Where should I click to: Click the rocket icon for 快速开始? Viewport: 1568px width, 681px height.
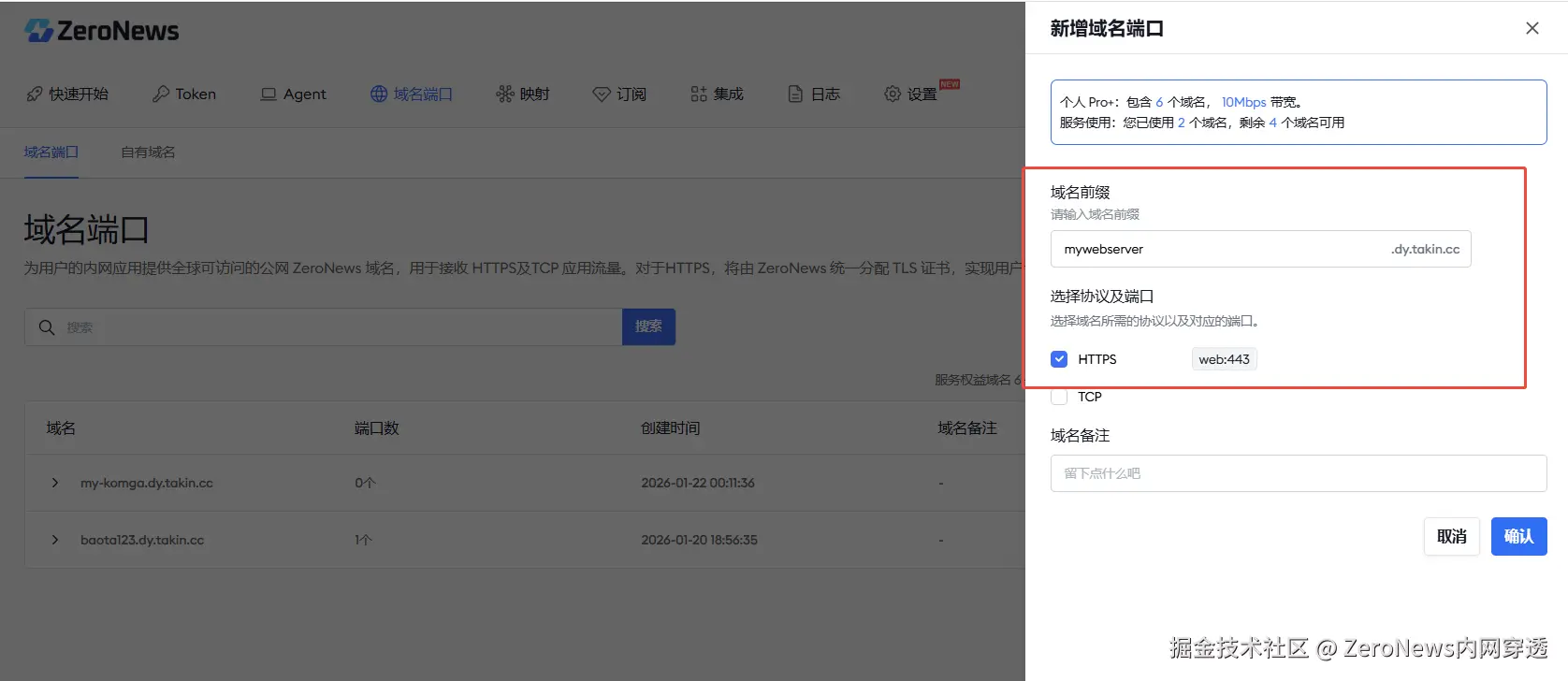click(x=35, y=94)
